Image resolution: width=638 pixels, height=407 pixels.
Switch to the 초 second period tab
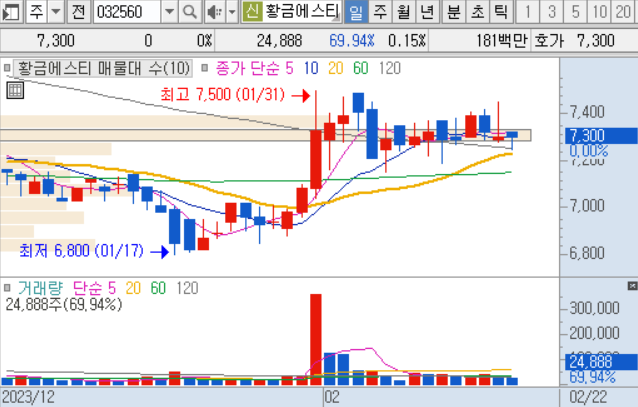tap(478, 12)
